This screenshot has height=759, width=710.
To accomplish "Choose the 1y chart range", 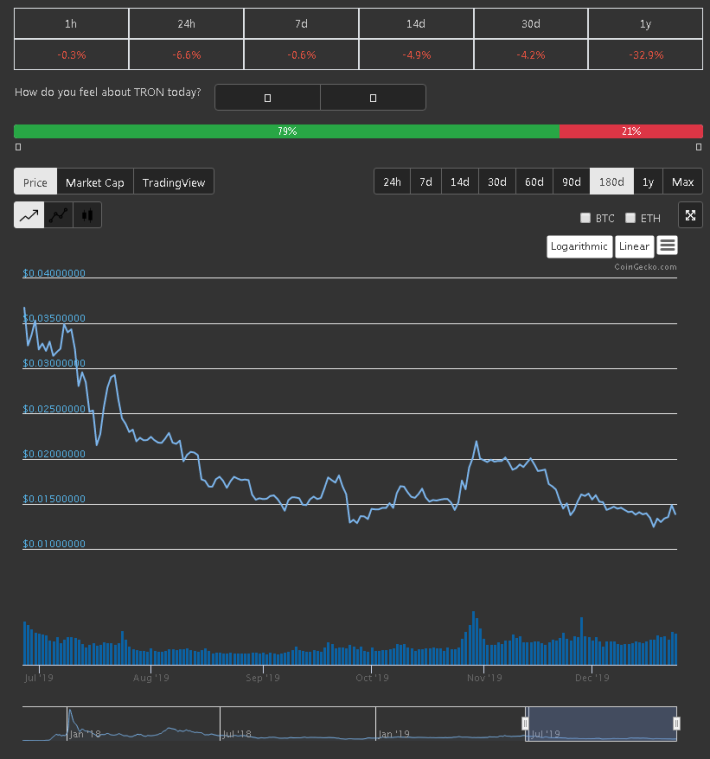I will (x=648, y=182).
